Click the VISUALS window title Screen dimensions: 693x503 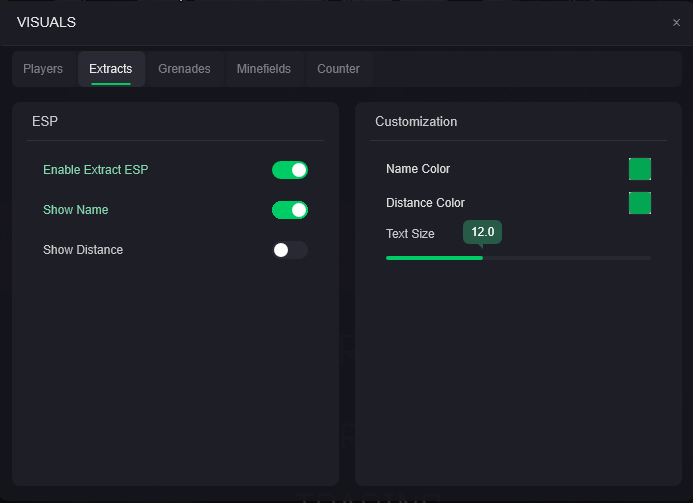[x=46, y=22]
